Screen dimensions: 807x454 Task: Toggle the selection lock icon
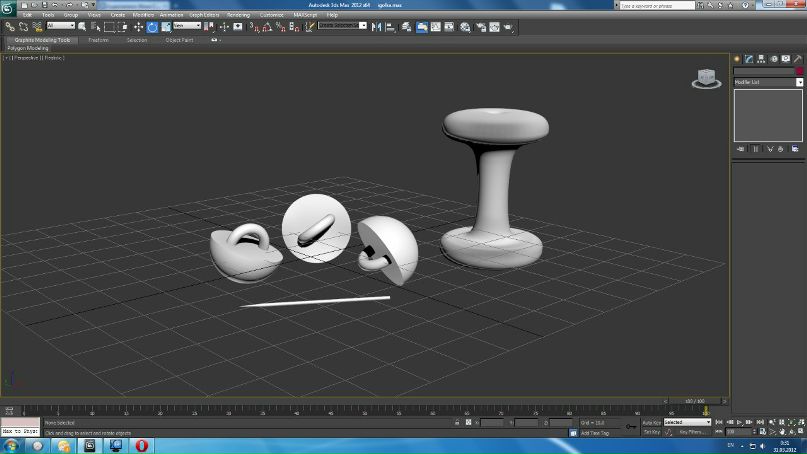coord(457,422)
